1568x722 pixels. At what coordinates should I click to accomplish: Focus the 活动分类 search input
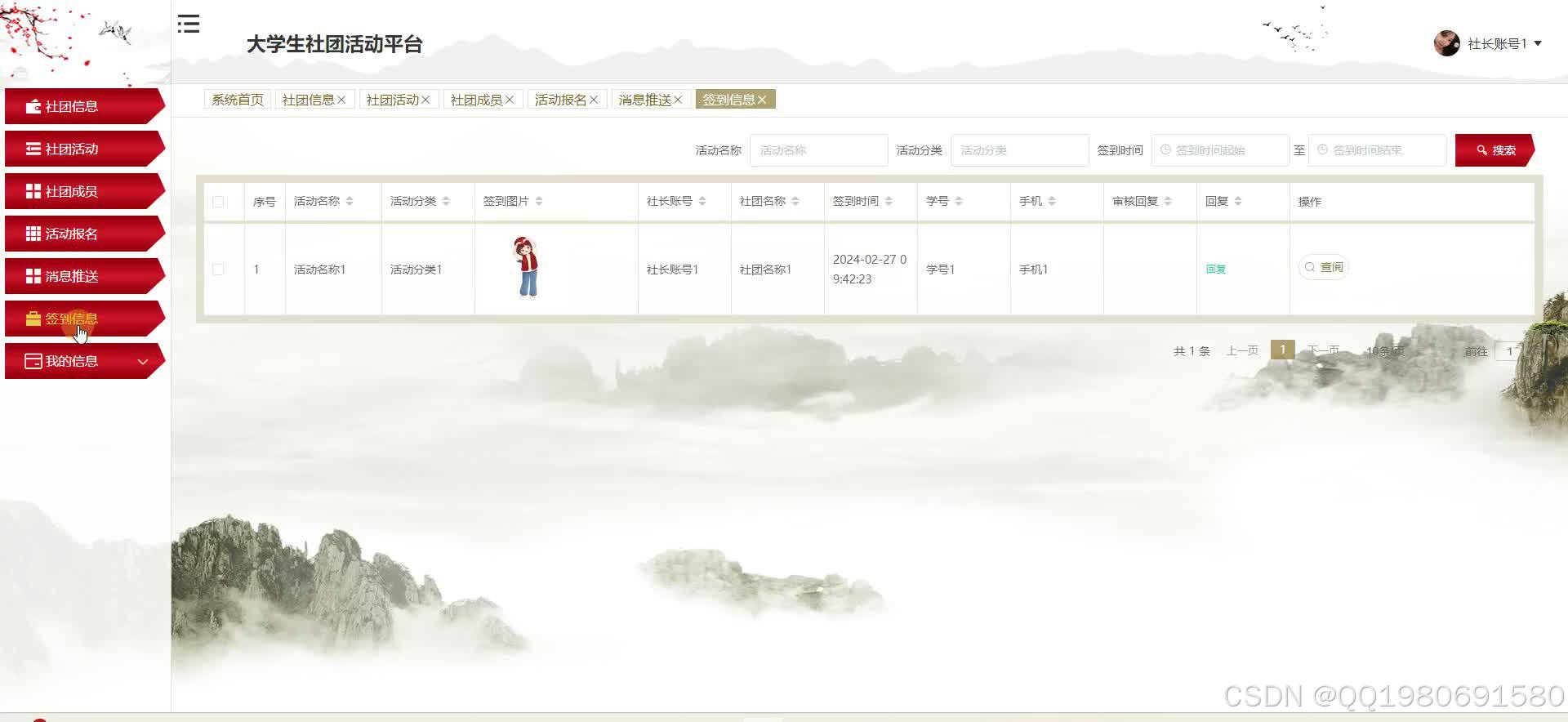tap(1019, 150)
